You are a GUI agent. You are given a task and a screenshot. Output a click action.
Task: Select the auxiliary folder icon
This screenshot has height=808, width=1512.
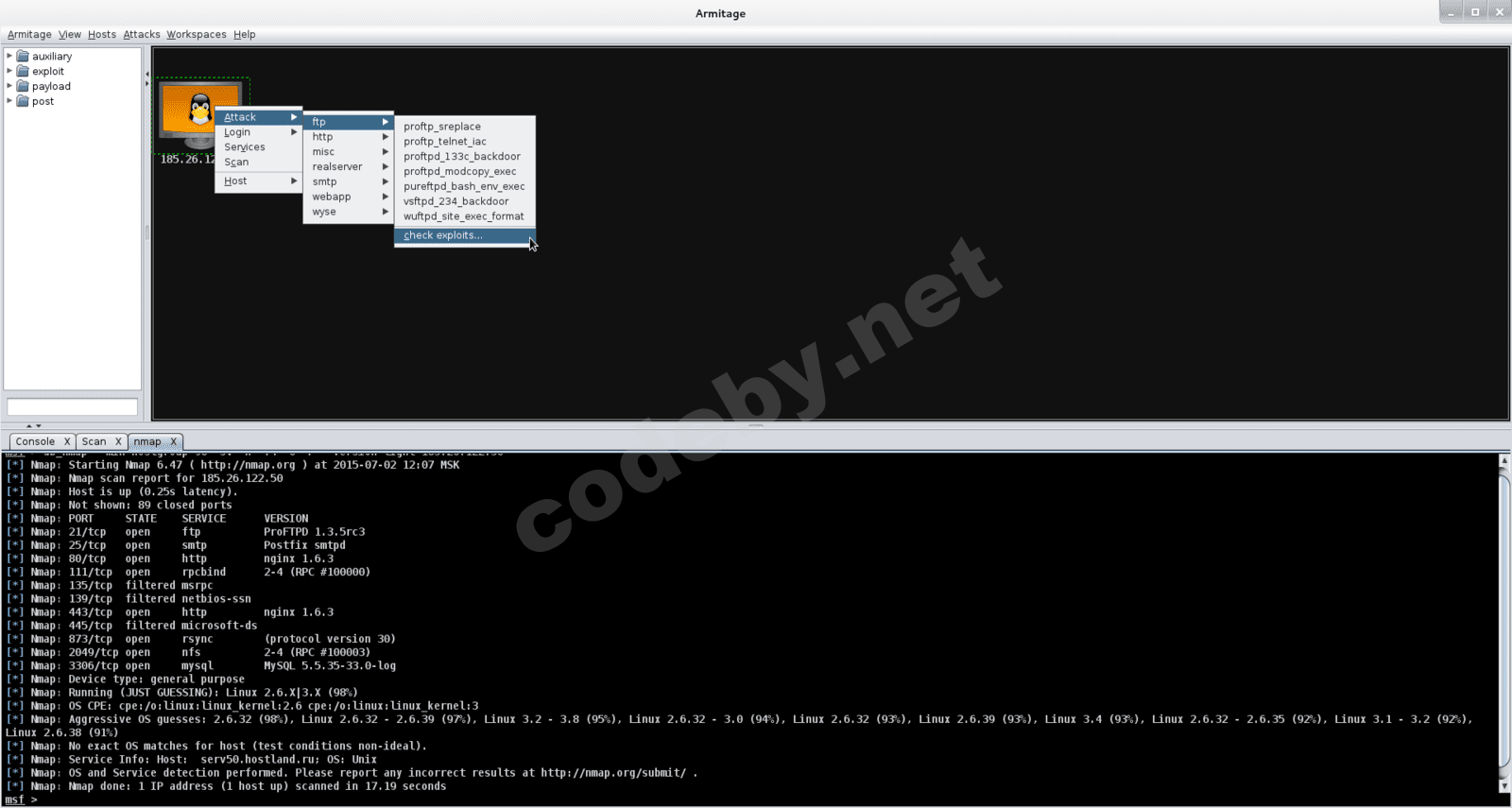(x=23, y=56)
